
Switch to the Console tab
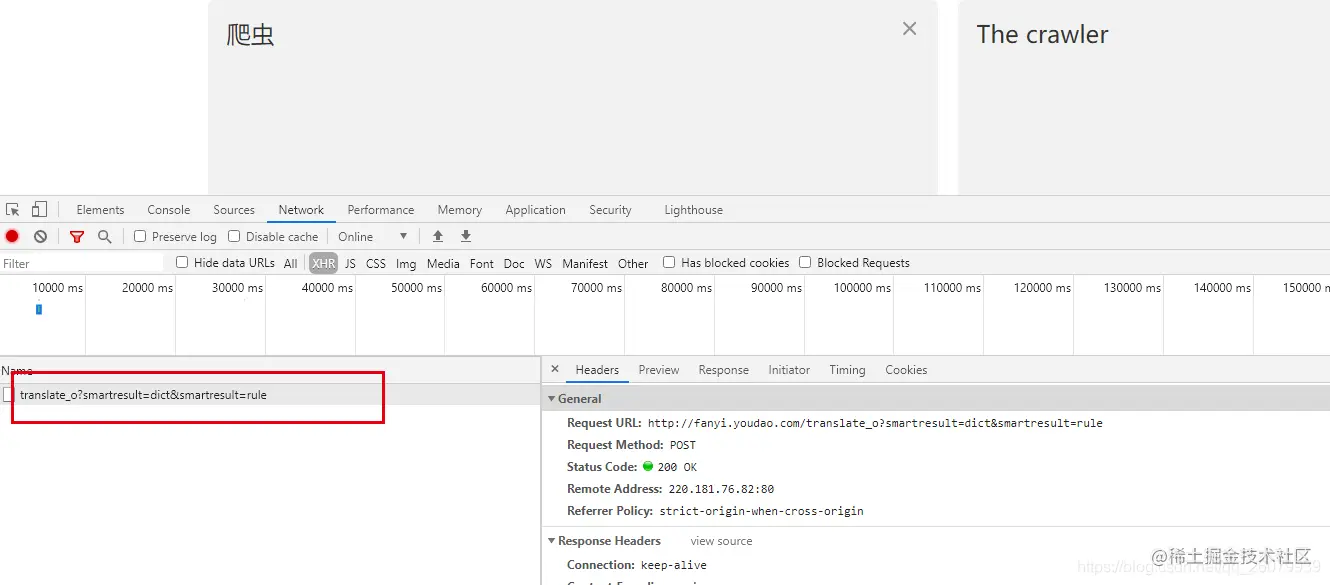click(x=168, y=210)
